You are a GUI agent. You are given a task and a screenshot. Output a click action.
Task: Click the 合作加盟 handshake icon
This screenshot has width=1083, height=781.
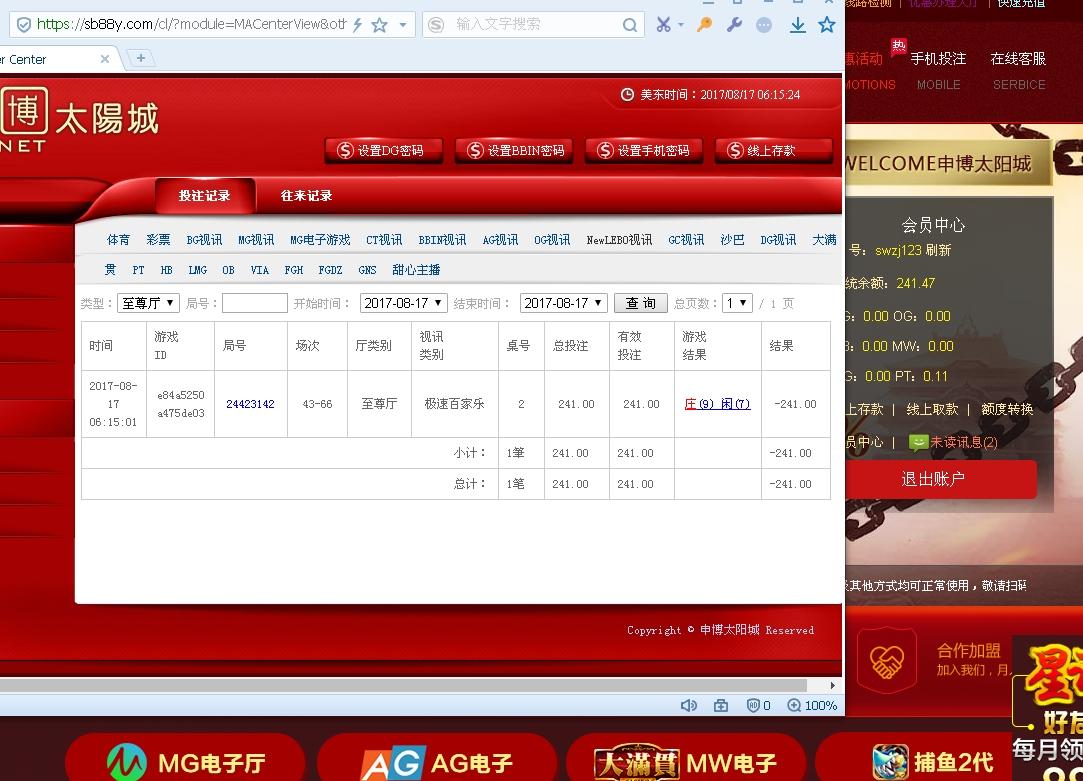(x=887, y=660)
